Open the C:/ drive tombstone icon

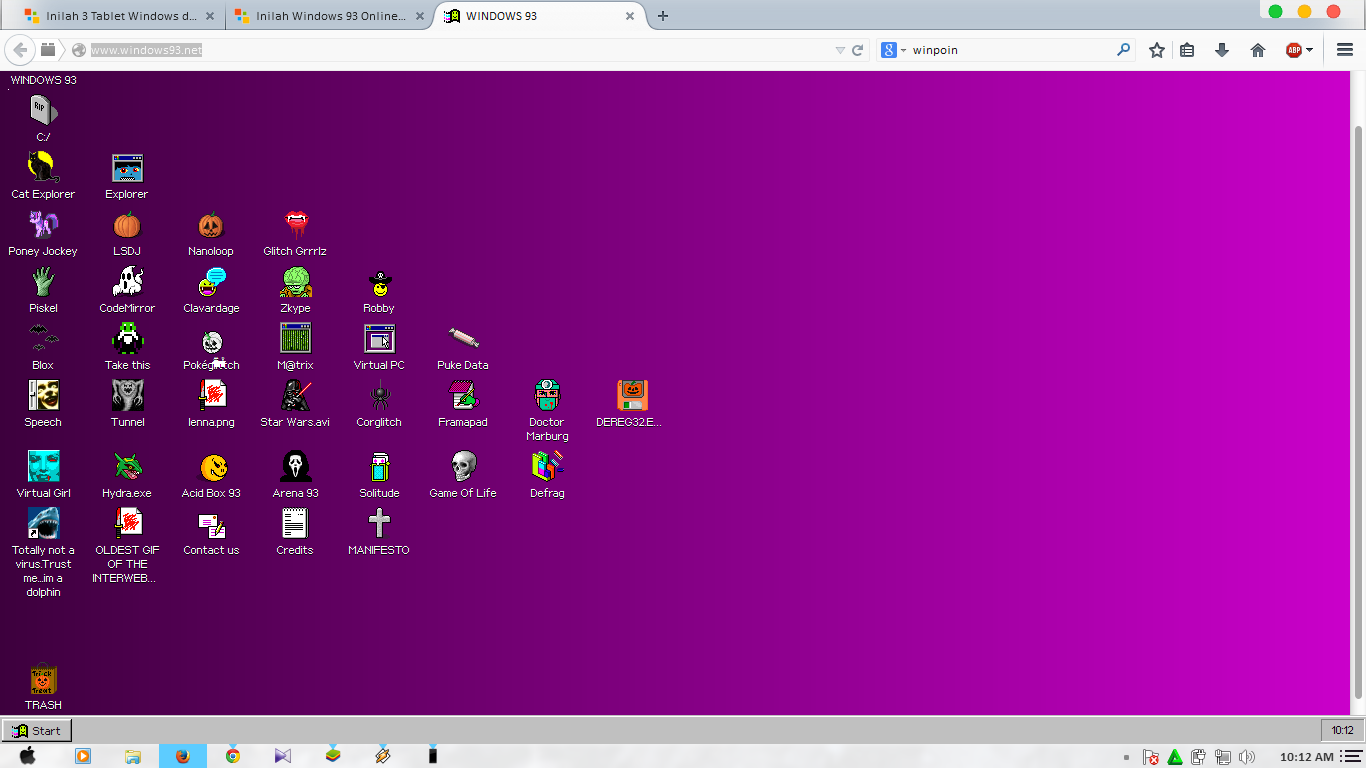pyautogui.click(x=43, y=110)
